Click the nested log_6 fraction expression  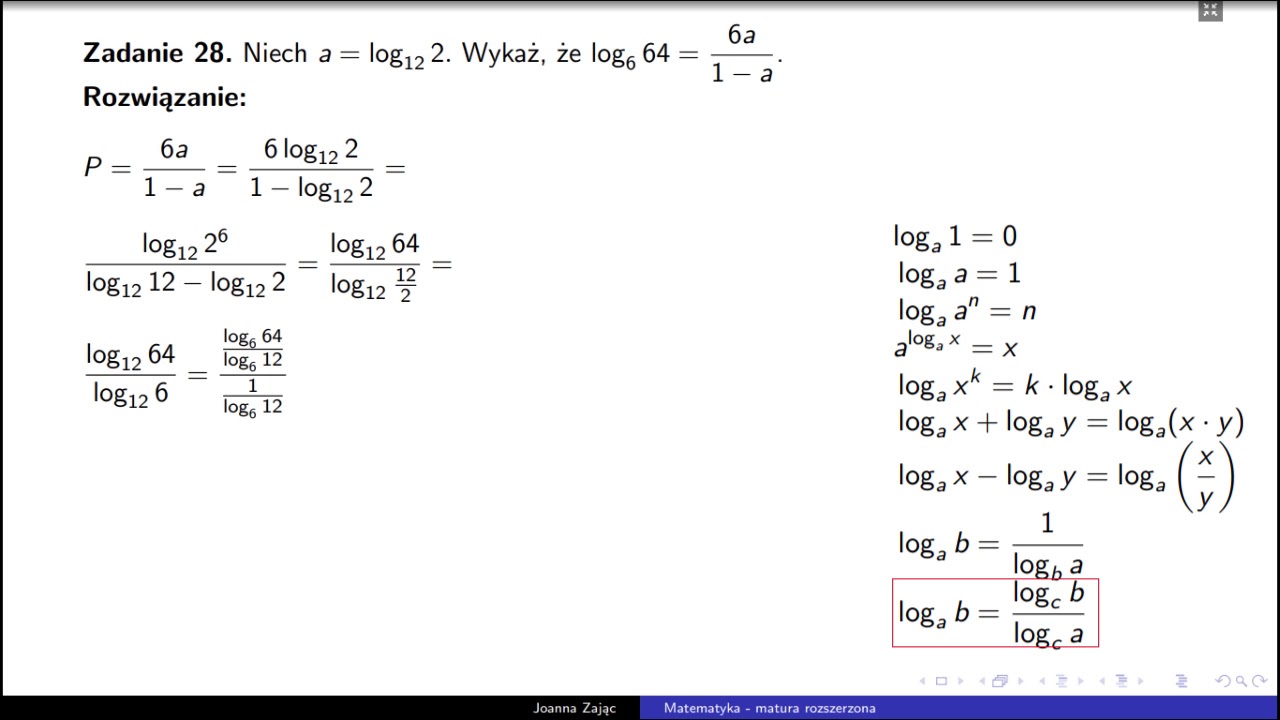coord(253,372)
